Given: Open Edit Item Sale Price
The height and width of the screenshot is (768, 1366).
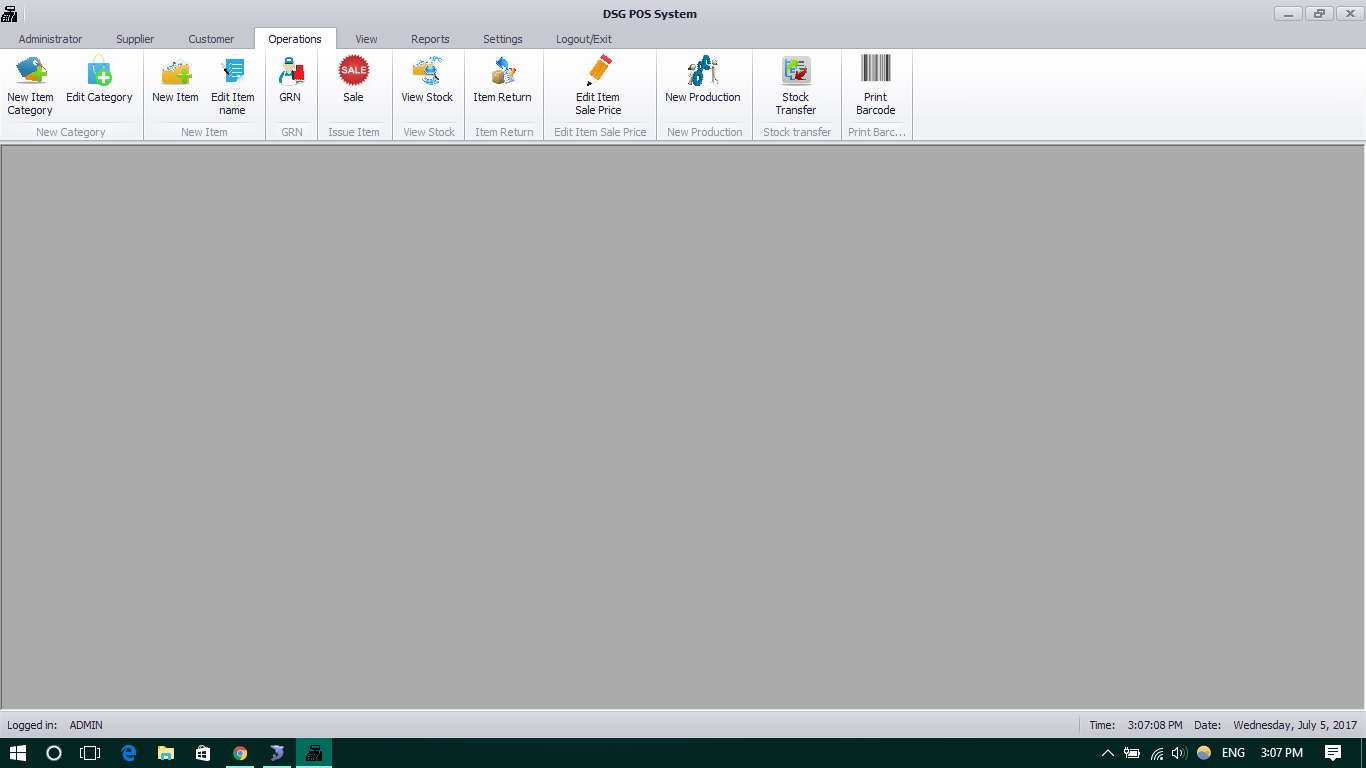Looking at the screenshot, I should [x=598, y=86].
